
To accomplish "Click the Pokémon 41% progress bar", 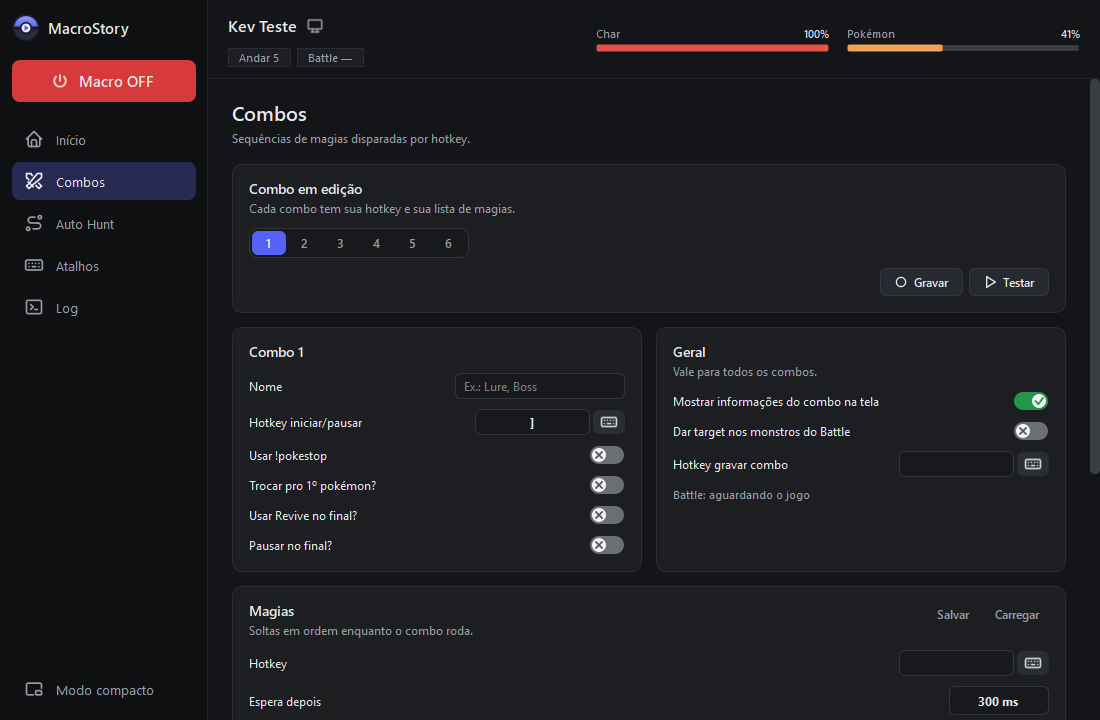I will click(962, 48).
